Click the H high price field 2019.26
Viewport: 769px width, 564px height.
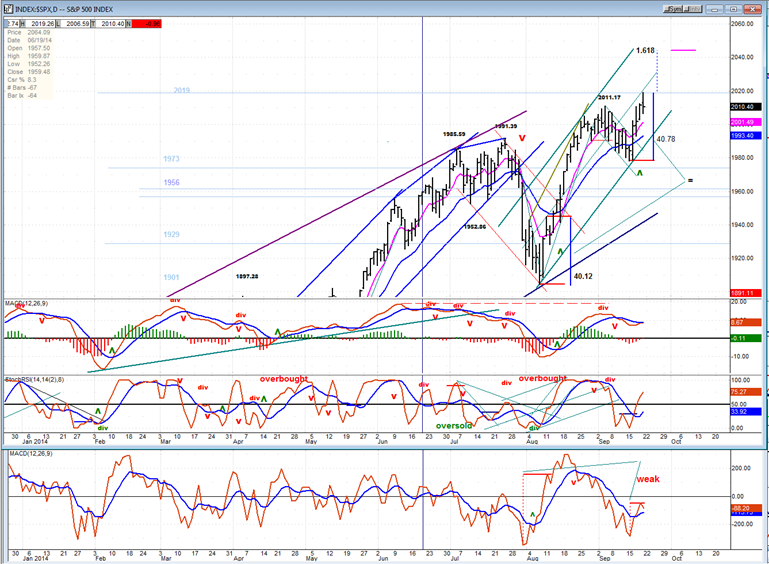click(38, 24)
